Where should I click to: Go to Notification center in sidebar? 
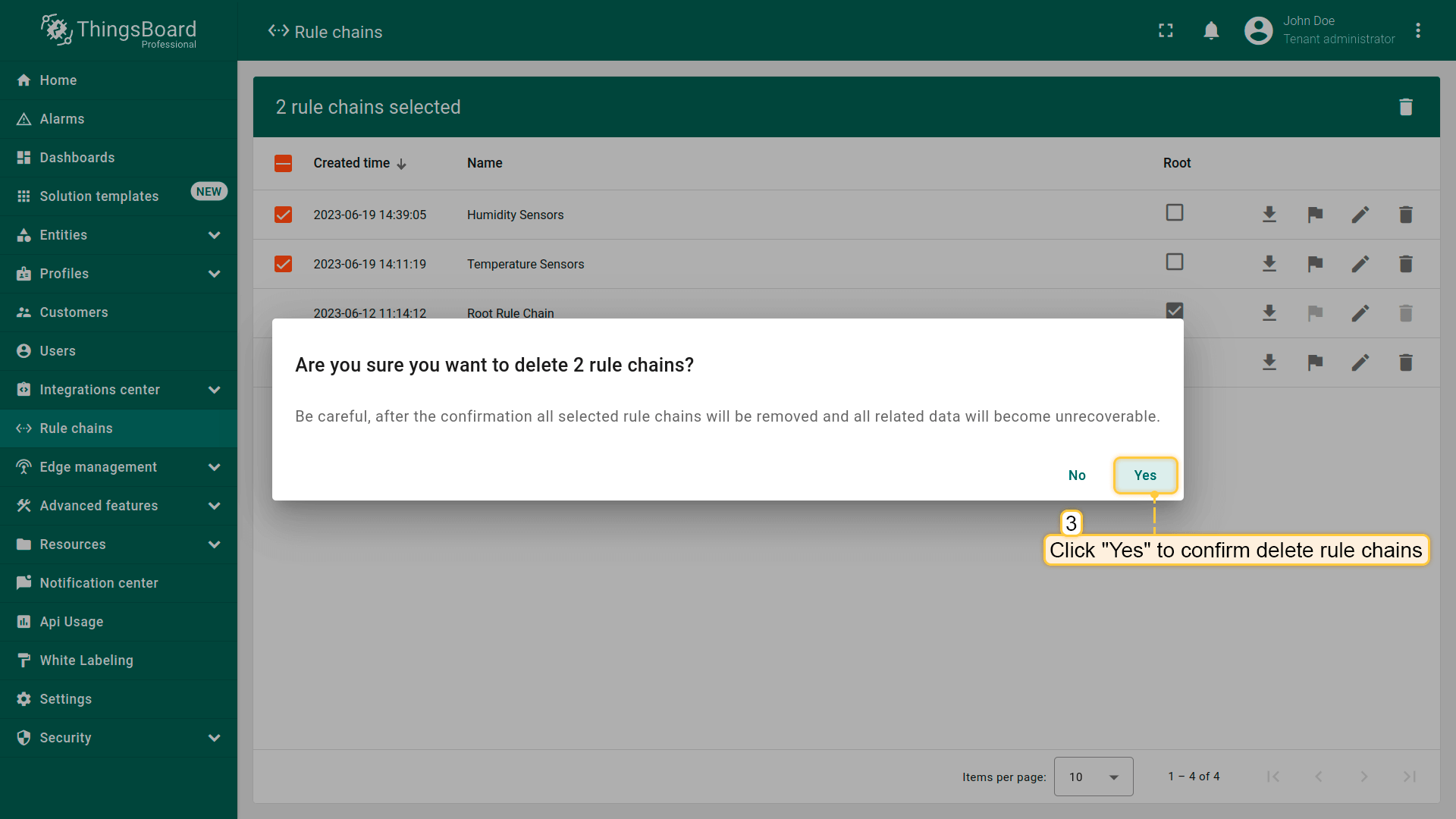pyautogui.click(x=99, y=583)
